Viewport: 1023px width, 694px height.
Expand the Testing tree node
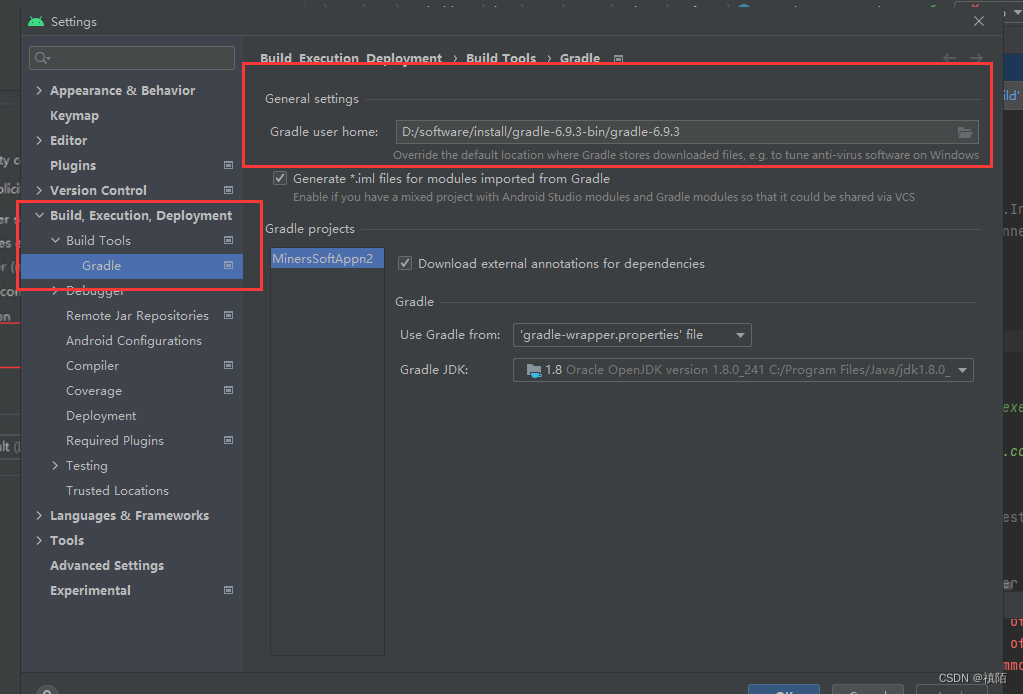[x=55, y=466]
